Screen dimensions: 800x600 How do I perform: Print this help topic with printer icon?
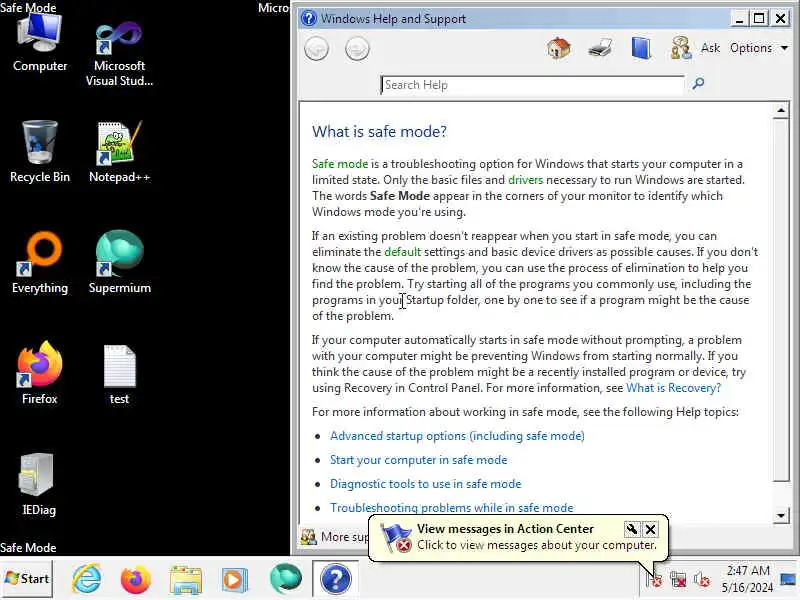[x=600, y=48]
